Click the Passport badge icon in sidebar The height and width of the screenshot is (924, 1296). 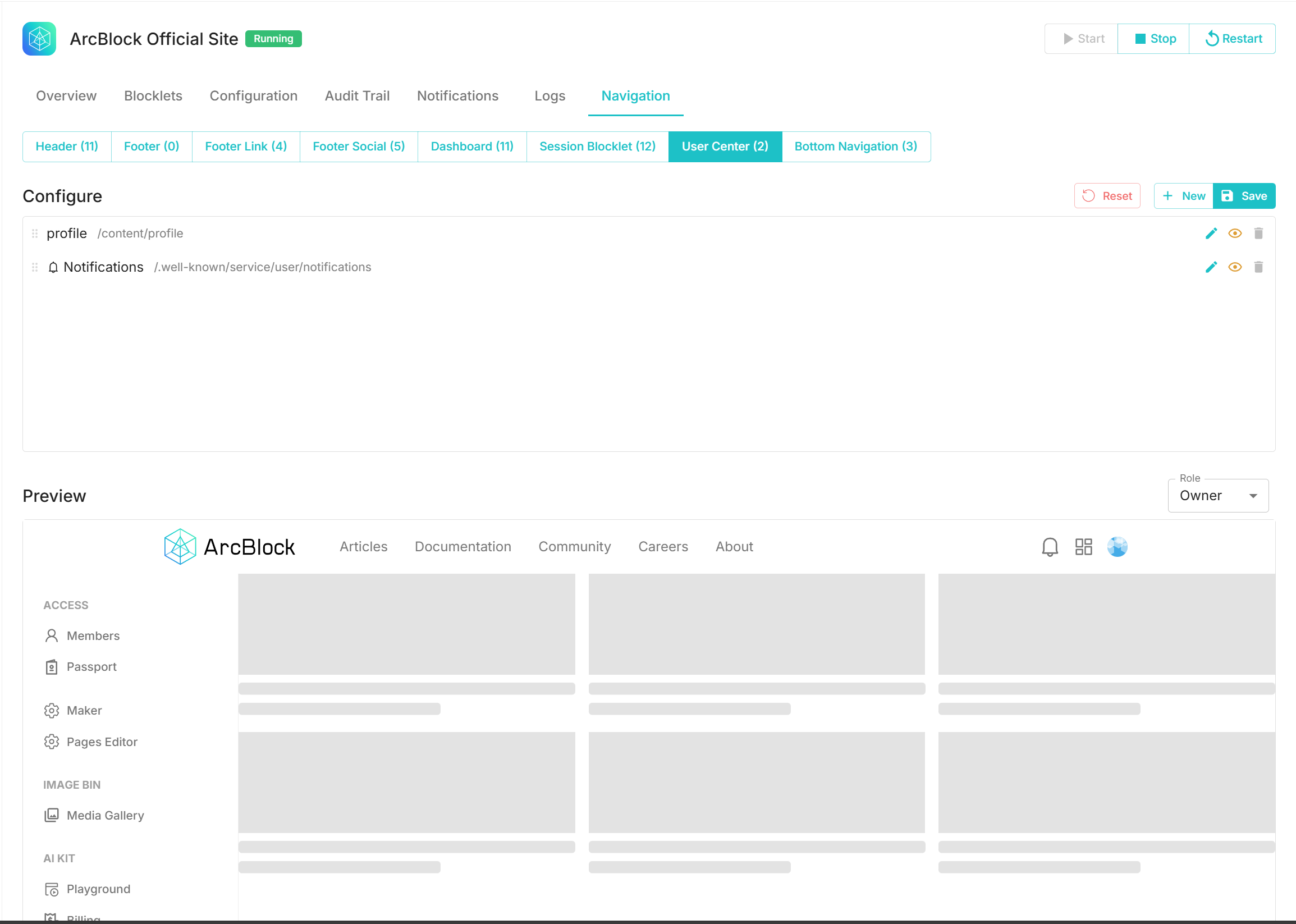(52, 667)
